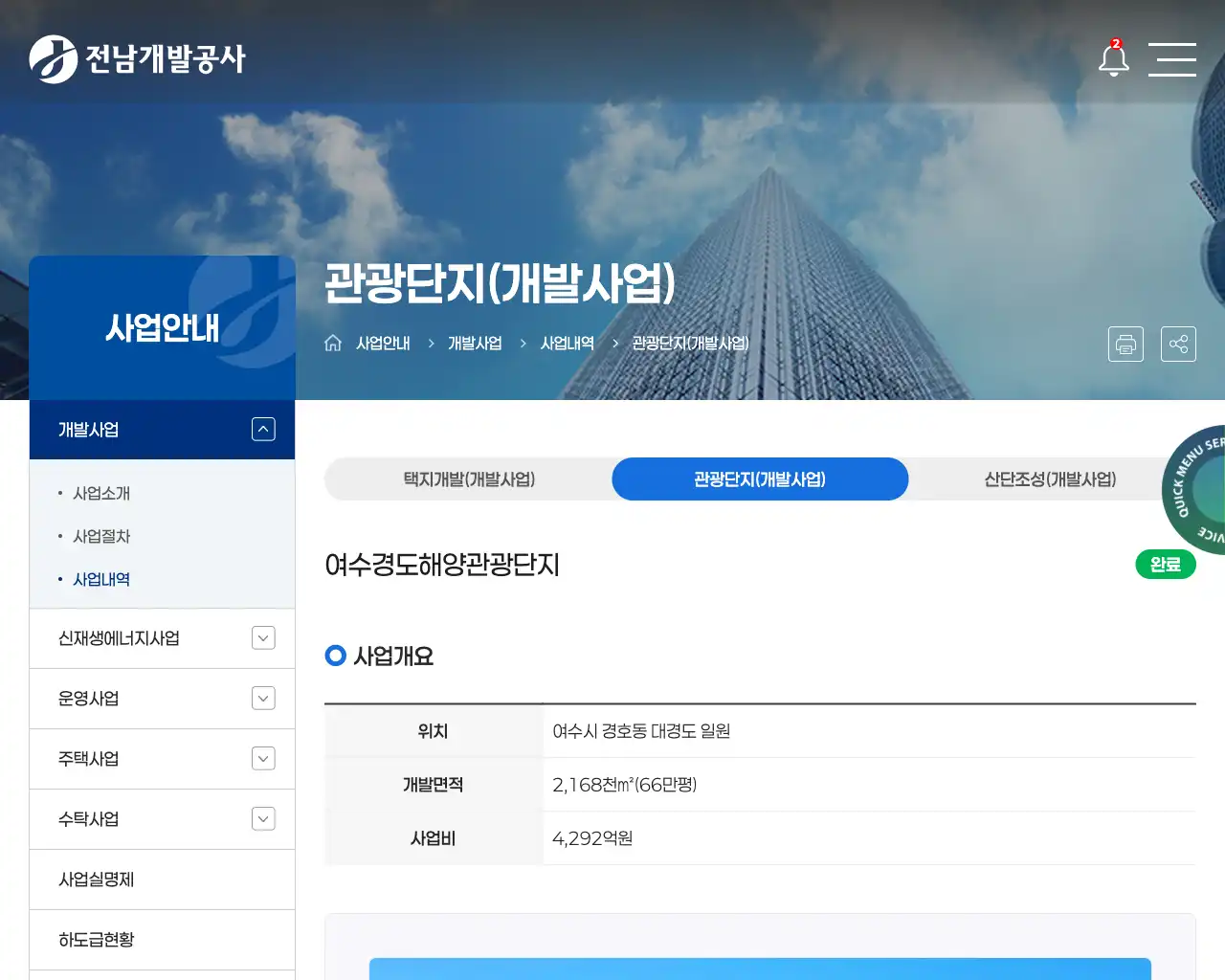Click 관광단지(개발사업) breadcrumb link
Viewport: 1225px width, 980px height.
[x=690, y=344]
